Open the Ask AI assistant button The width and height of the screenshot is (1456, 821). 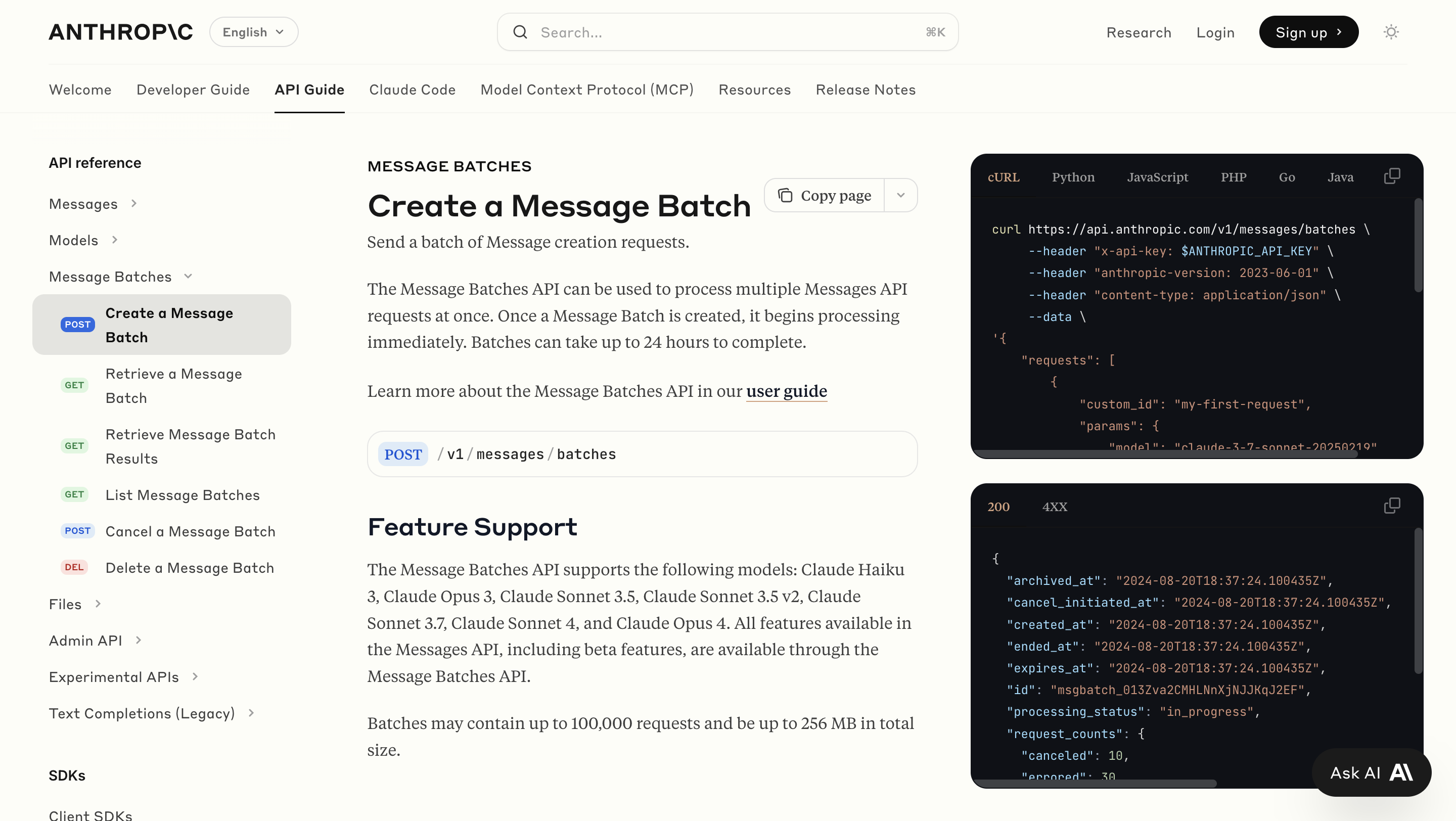(1371, 772)
